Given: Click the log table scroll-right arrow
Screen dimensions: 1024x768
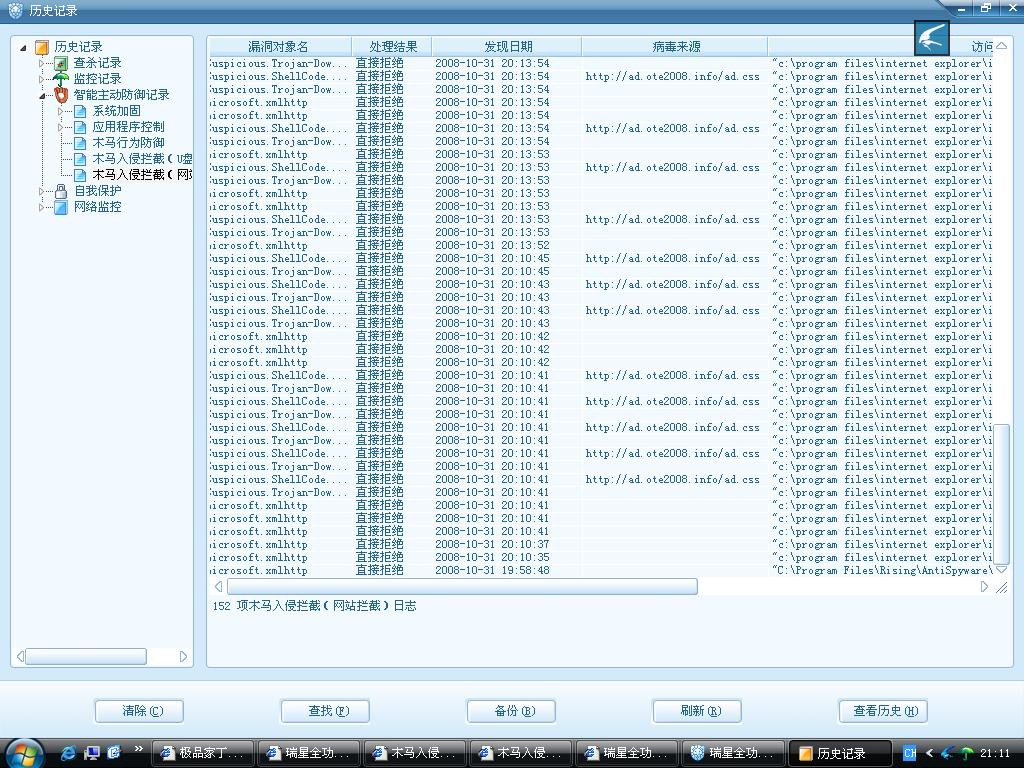Looking at the screenshot, I should [x=984, y=586].
